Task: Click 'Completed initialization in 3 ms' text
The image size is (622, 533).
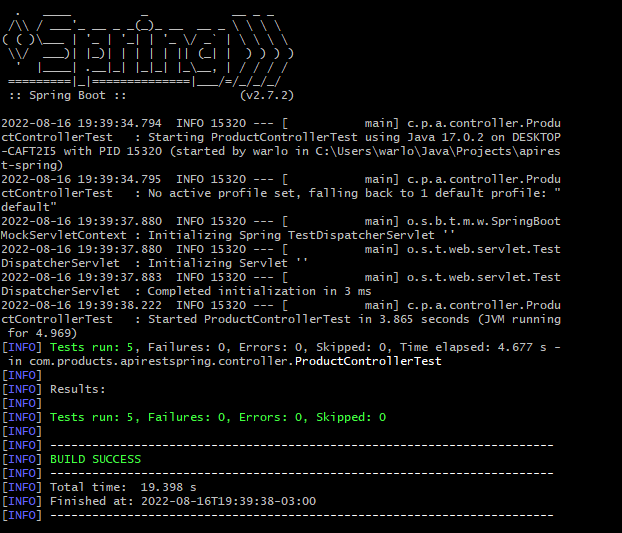Action: coord(259,291)
